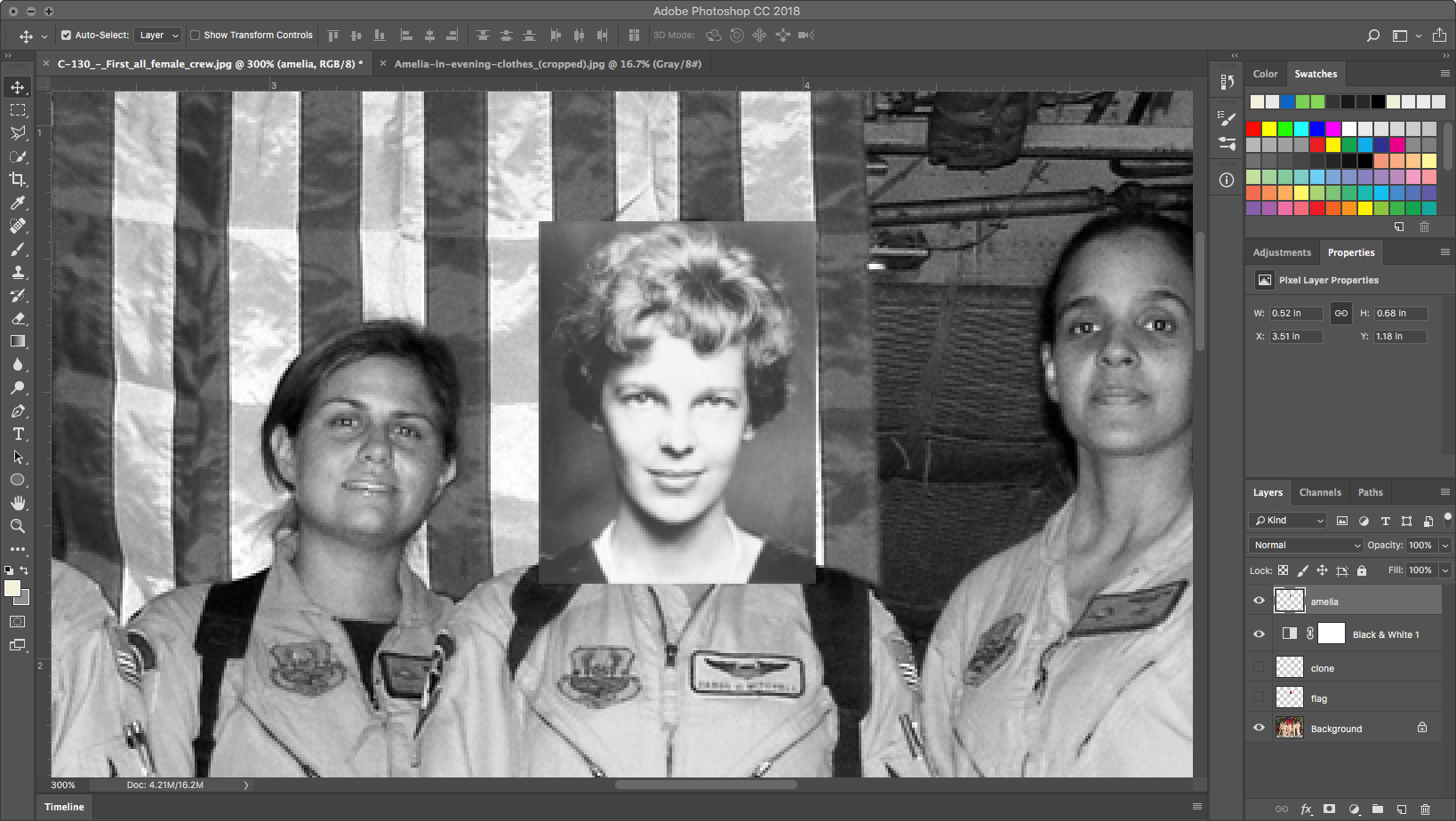Select the Clone Stamp tool
1456x821 pixels.
pos(18,272)
